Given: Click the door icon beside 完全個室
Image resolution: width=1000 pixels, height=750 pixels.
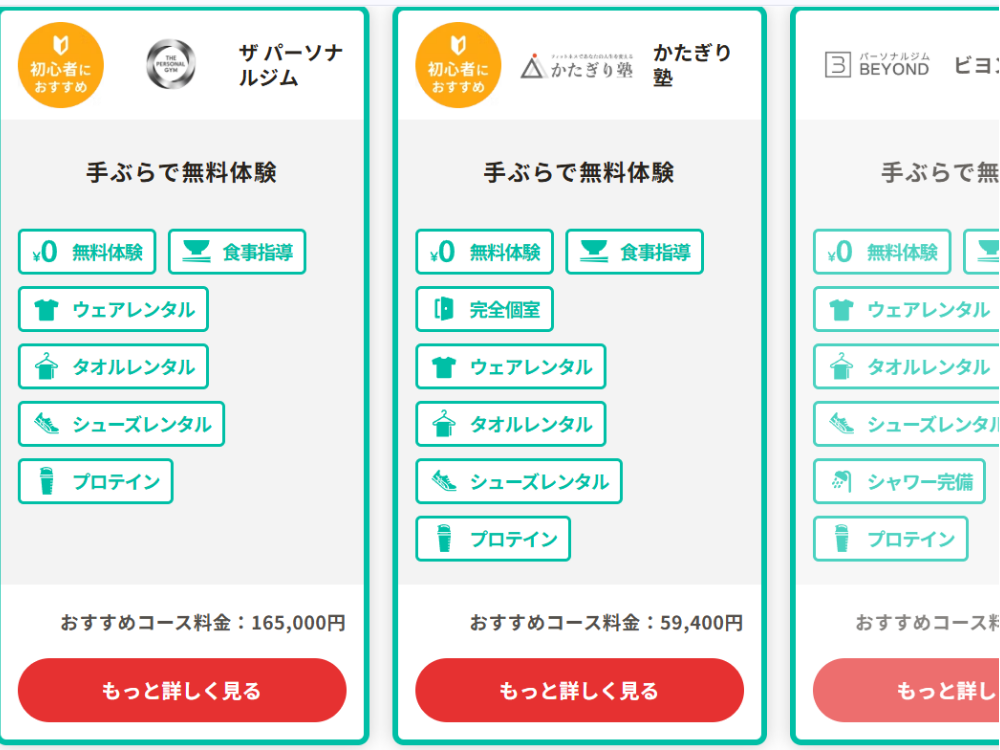Looking at the screenshot, I should pyautogui.click(x=443, y=310).
